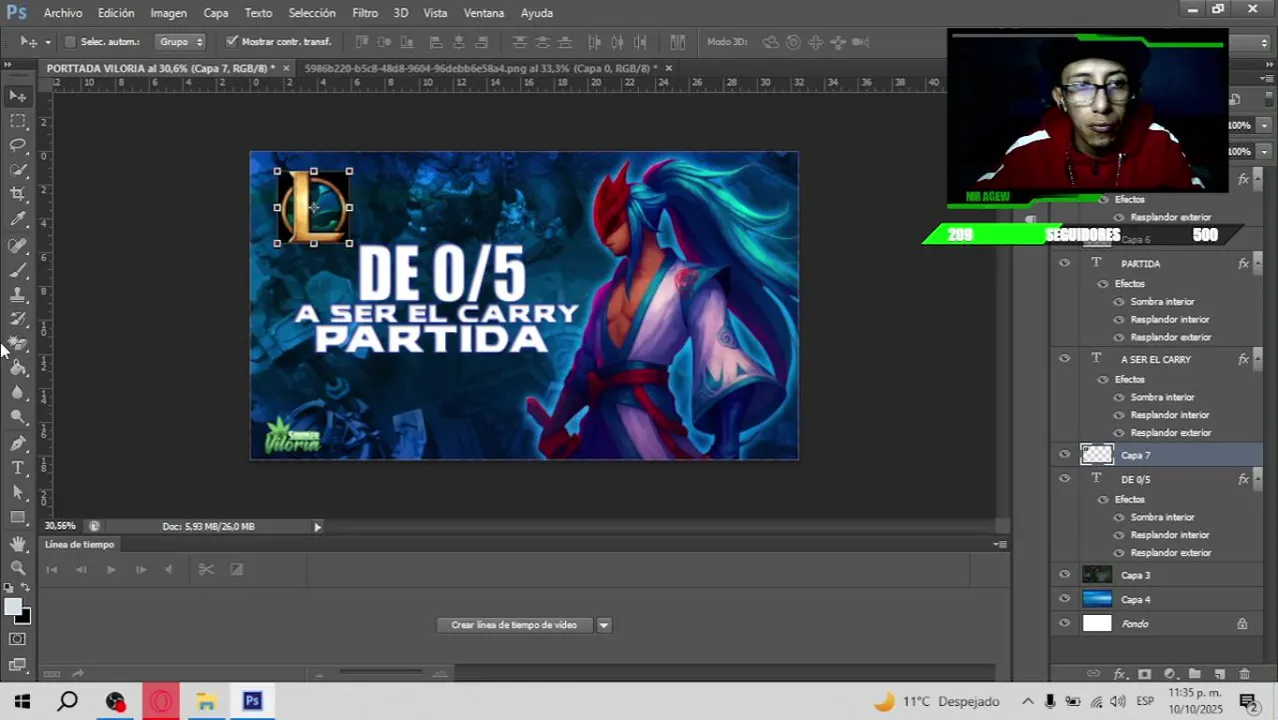The width and height of the screenshot is (1278, 720).
Task: Click the link layers icon
Action: coord(1094,675)
